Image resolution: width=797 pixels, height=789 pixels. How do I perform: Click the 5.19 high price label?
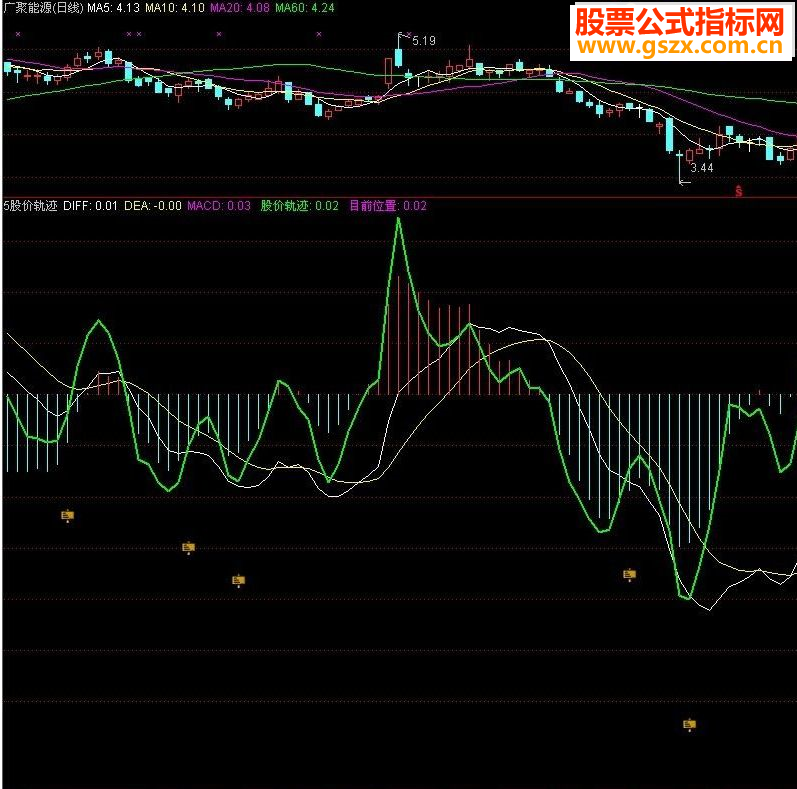pos(424,41)
